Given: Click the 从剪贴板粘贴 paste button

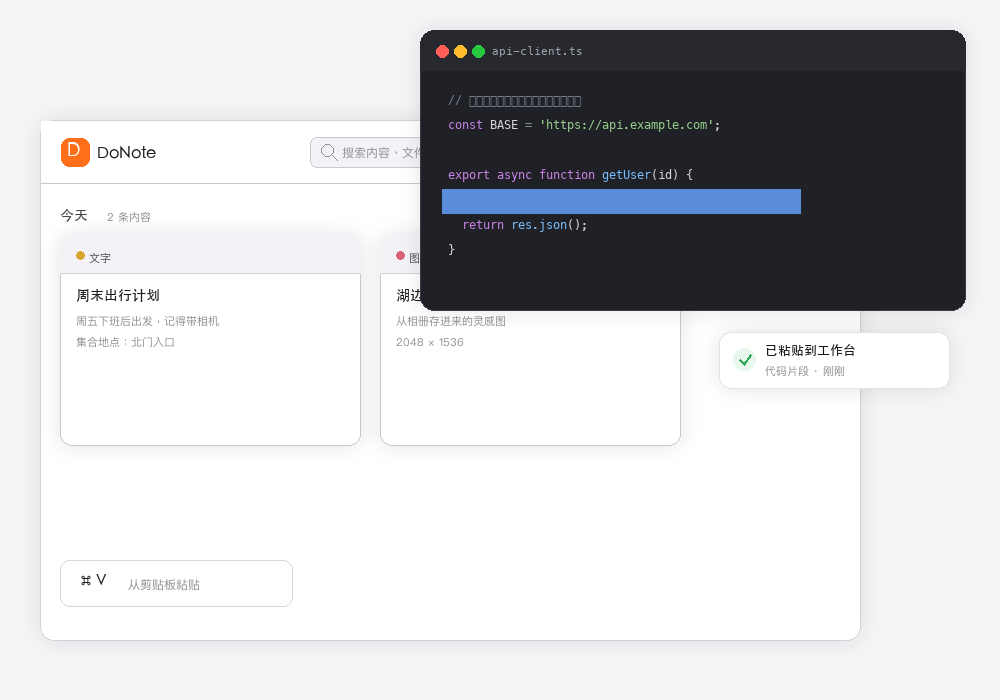Looking at the screenshot, I should pyautogui.click(x=177, y=583).
